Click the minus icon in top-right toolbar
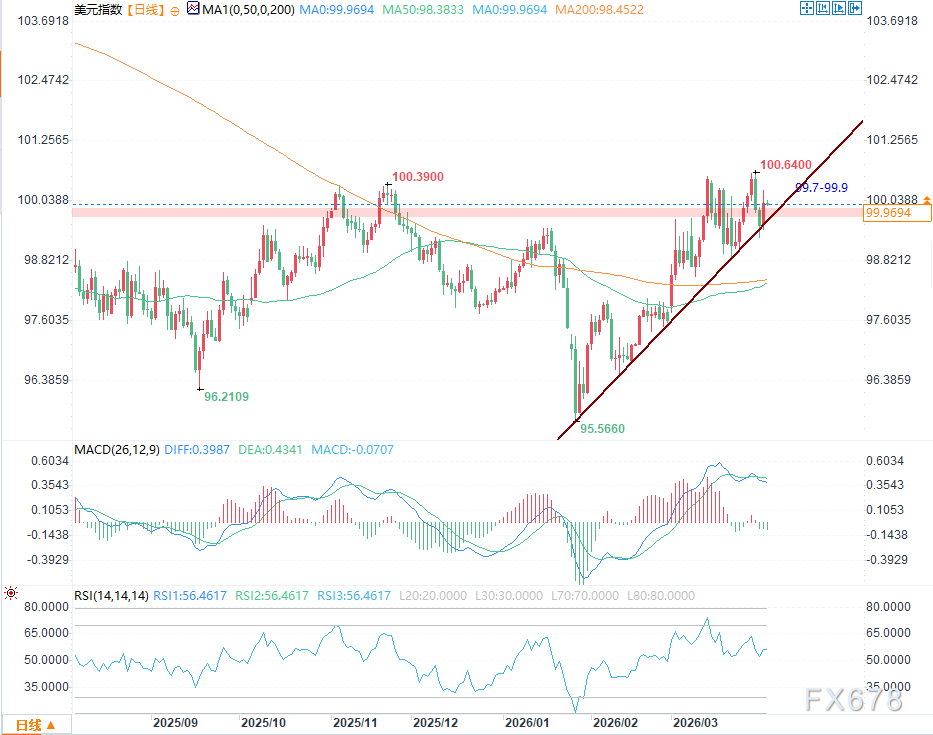 (x=824, y=9)
